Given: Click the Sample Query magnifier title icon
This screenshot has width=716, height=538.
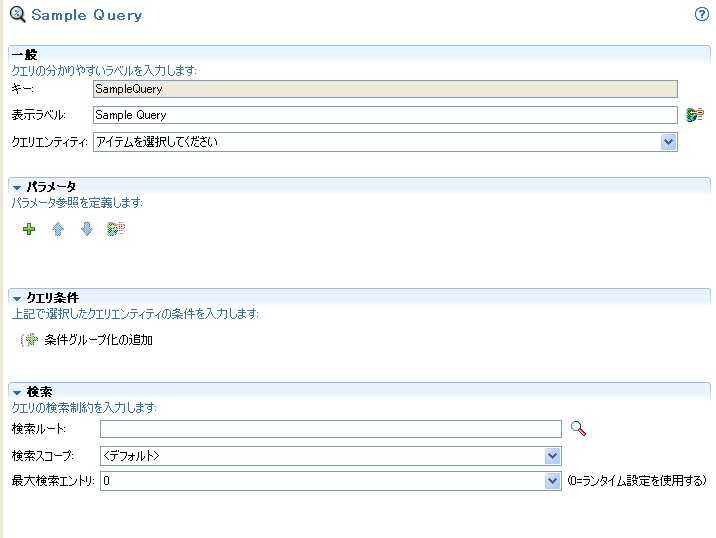Looking at the screenshot, I should [x=17, y=14].
